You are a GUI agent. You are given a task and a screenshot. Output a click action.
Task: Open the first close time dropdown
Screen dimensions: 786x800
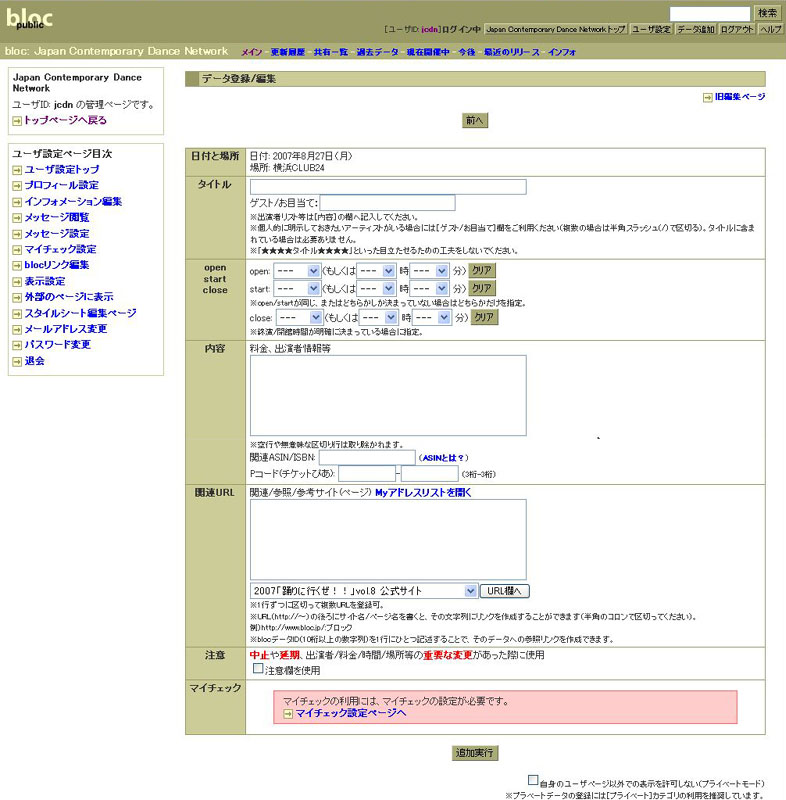[299, 318]
